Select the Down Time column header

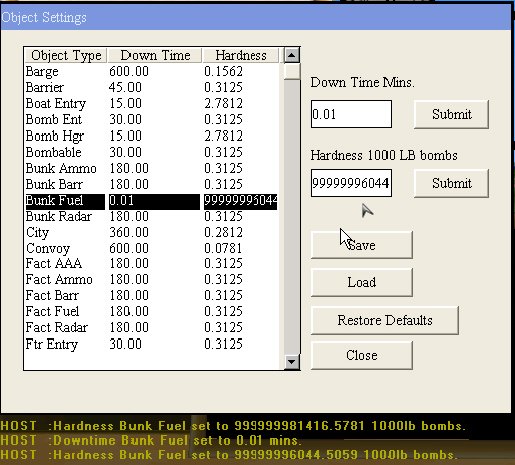point(155,55)
